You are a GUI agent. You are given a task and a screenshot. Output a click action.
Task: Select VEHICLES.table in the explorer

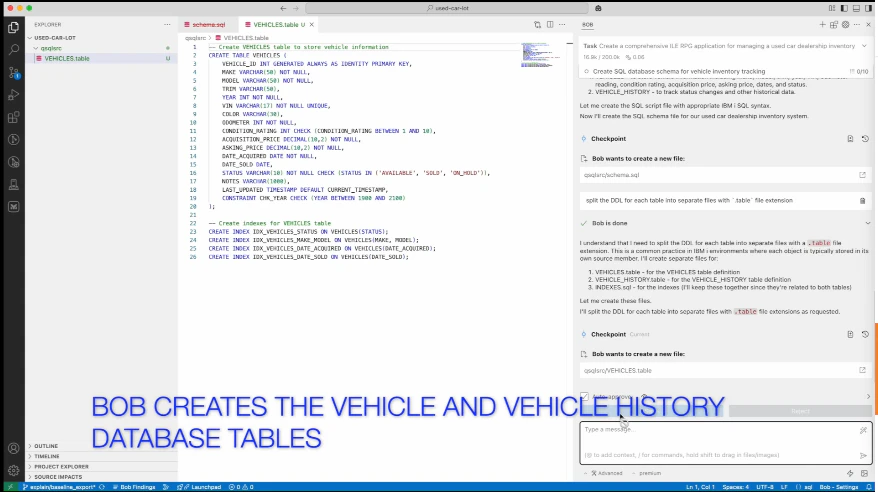coord(67,59)
